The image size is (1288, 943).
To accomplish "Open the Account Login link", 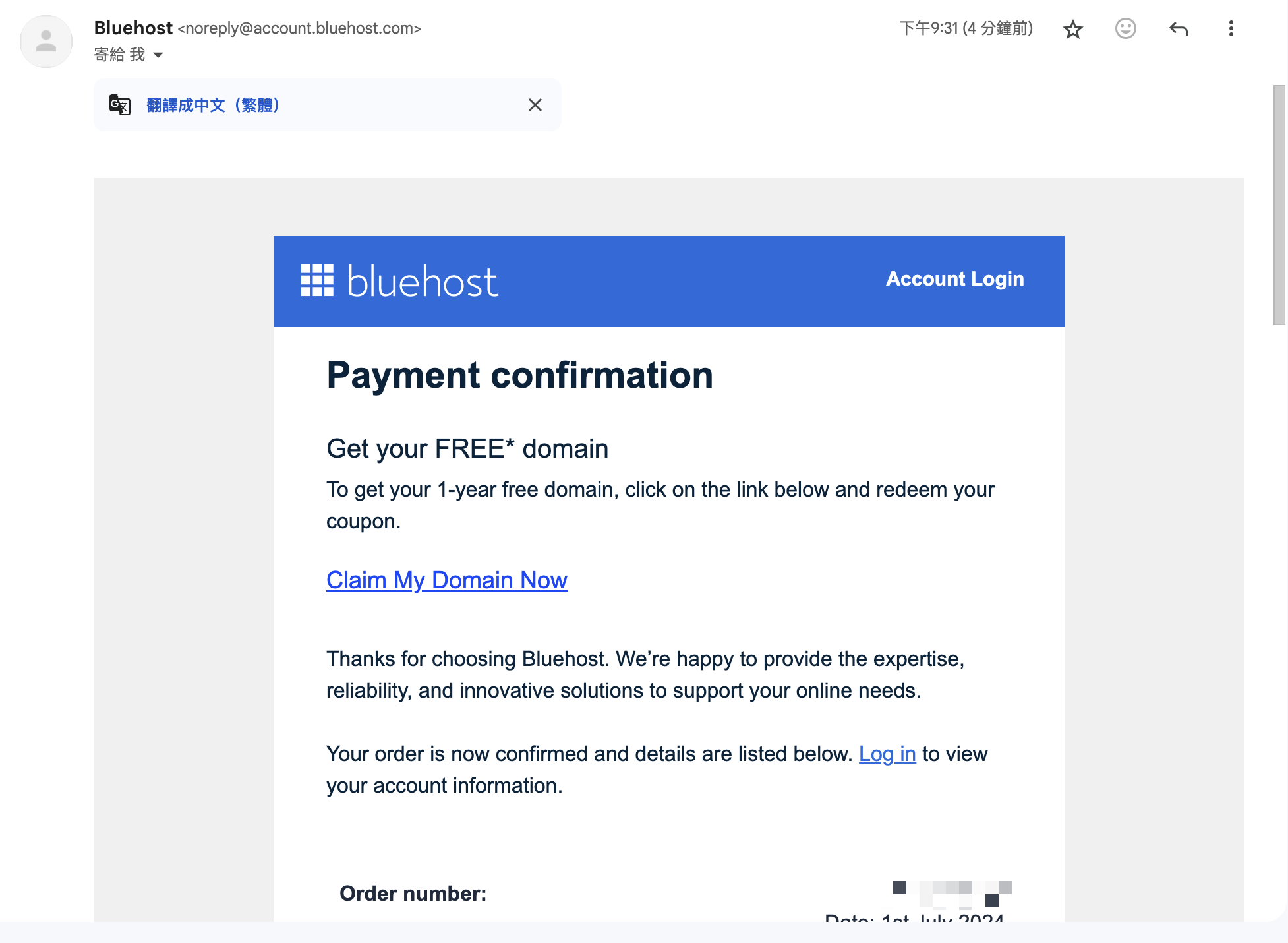I will click(x=954, y=279).
